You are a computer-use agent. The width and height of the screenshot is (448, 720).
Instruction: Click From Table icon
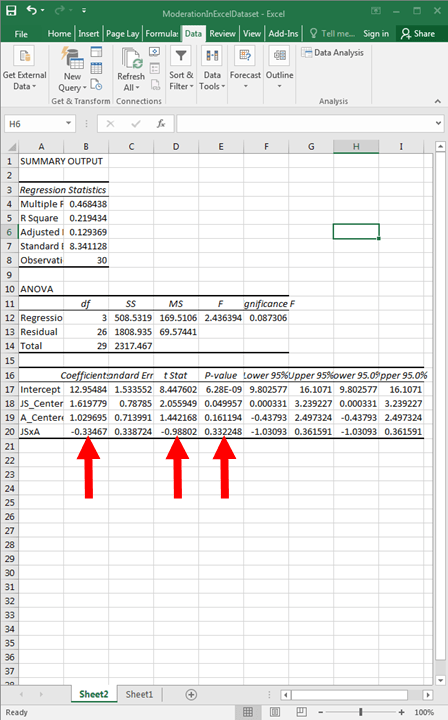[x=96, y=68]
